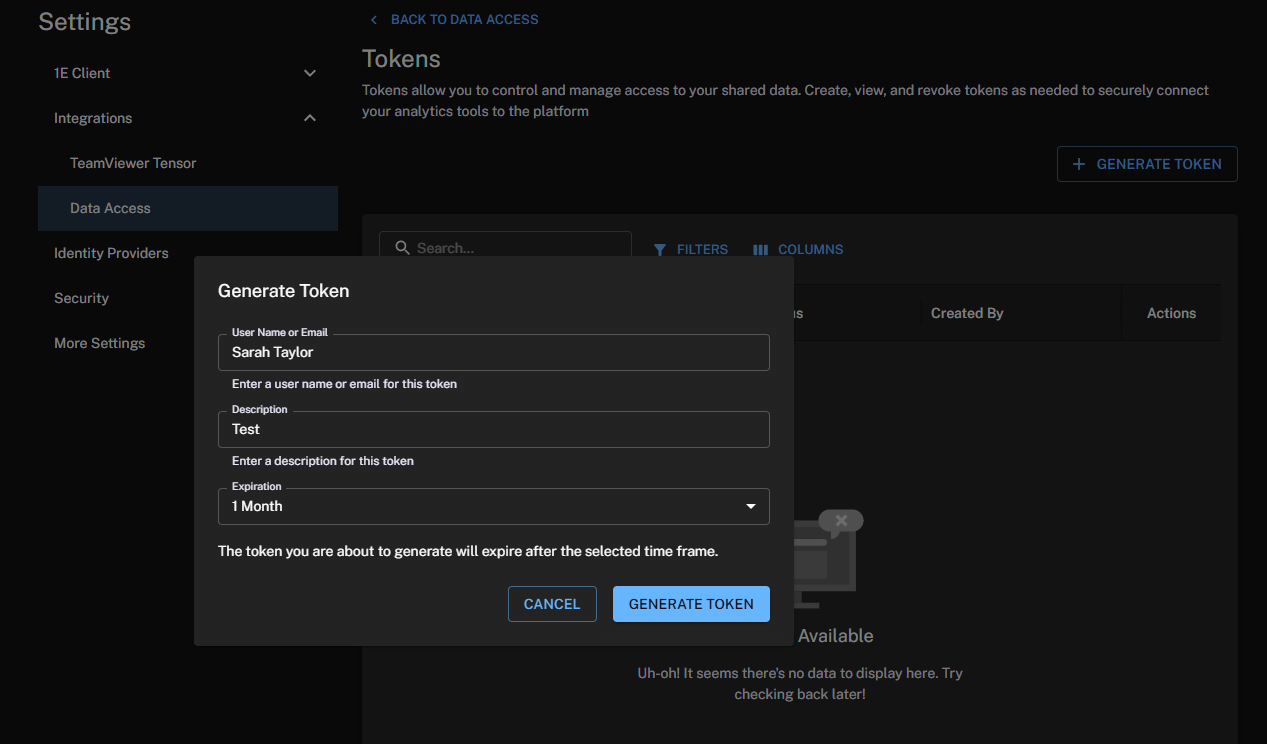Open the Columns layout icon
This screenshot has width=1267, height=744.
(x=760, y=250)
